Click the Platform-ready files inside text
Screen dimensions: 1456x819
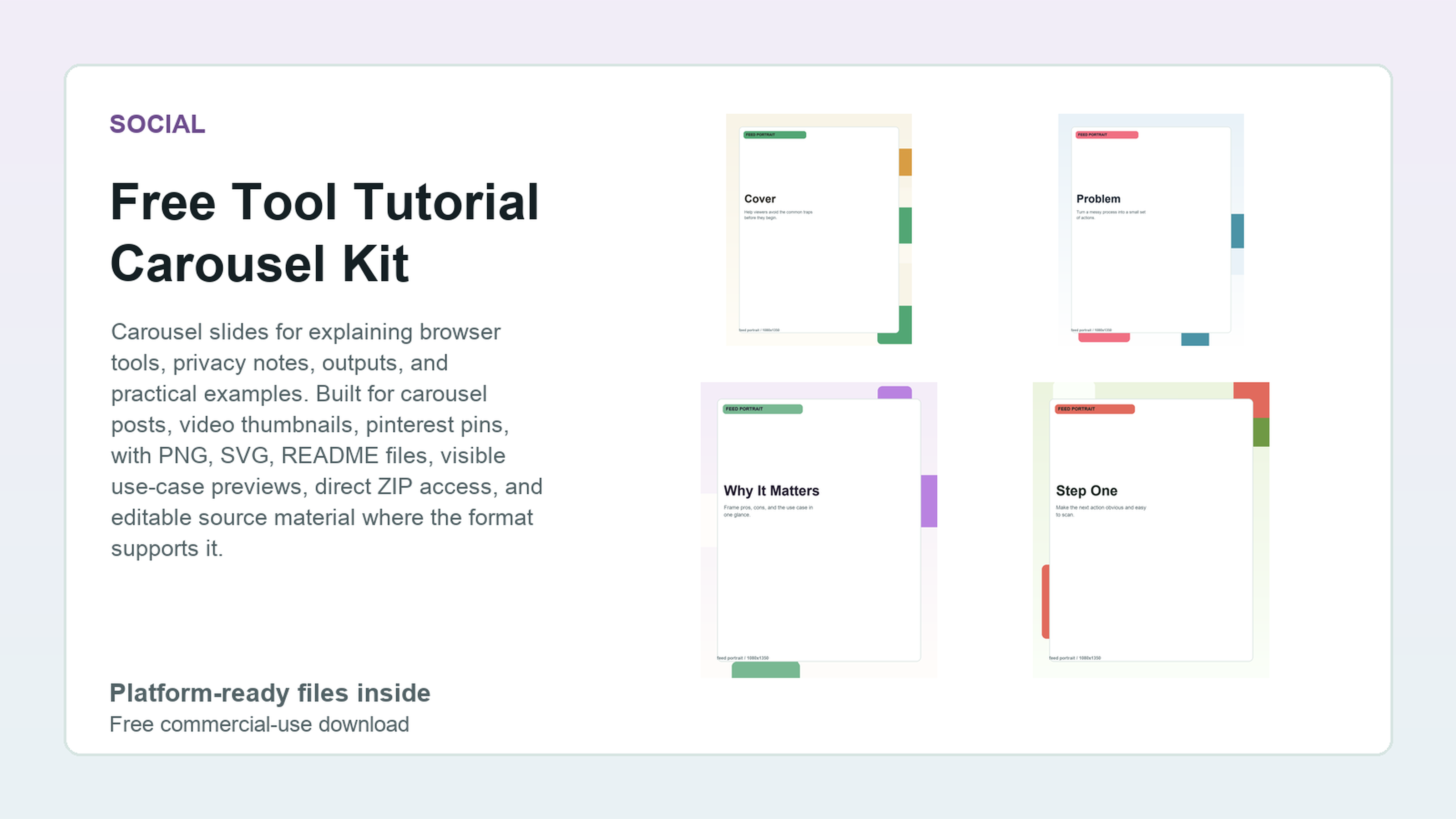[x=270, y=693]
